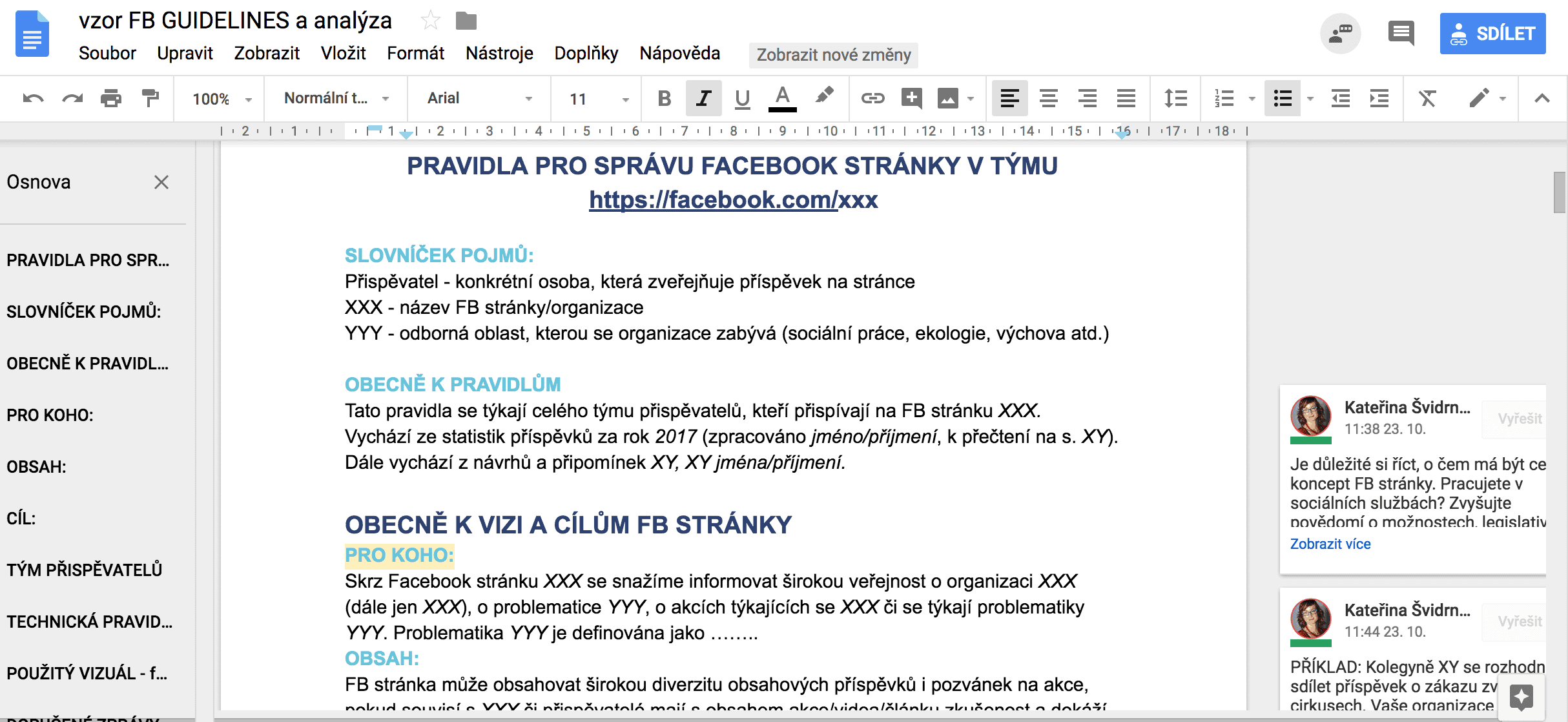
Task: Toggle bold formatting
Action: point(665,98)
